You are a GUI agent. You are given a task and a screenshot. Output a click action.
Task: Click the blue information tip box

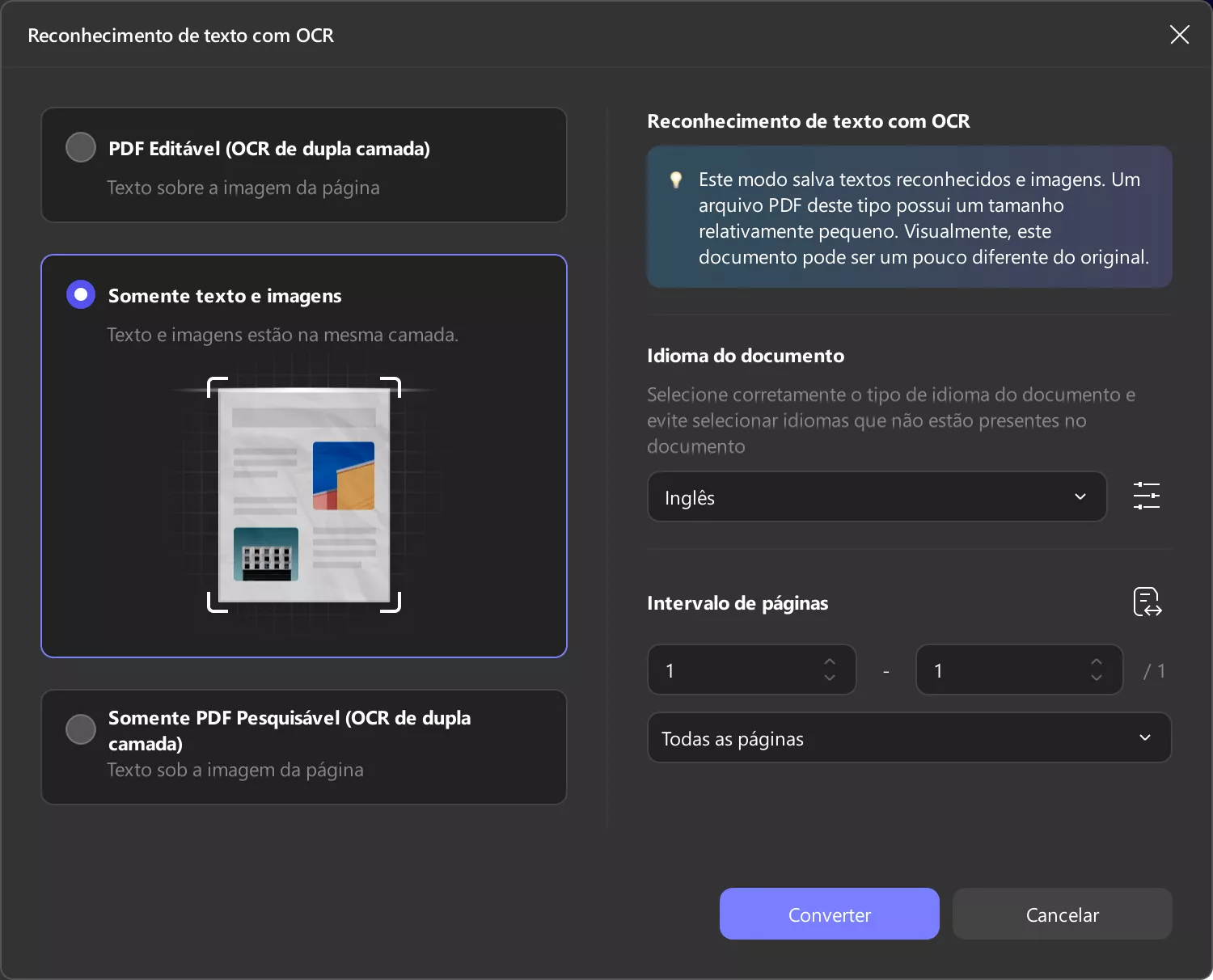(x=909, y=217)
